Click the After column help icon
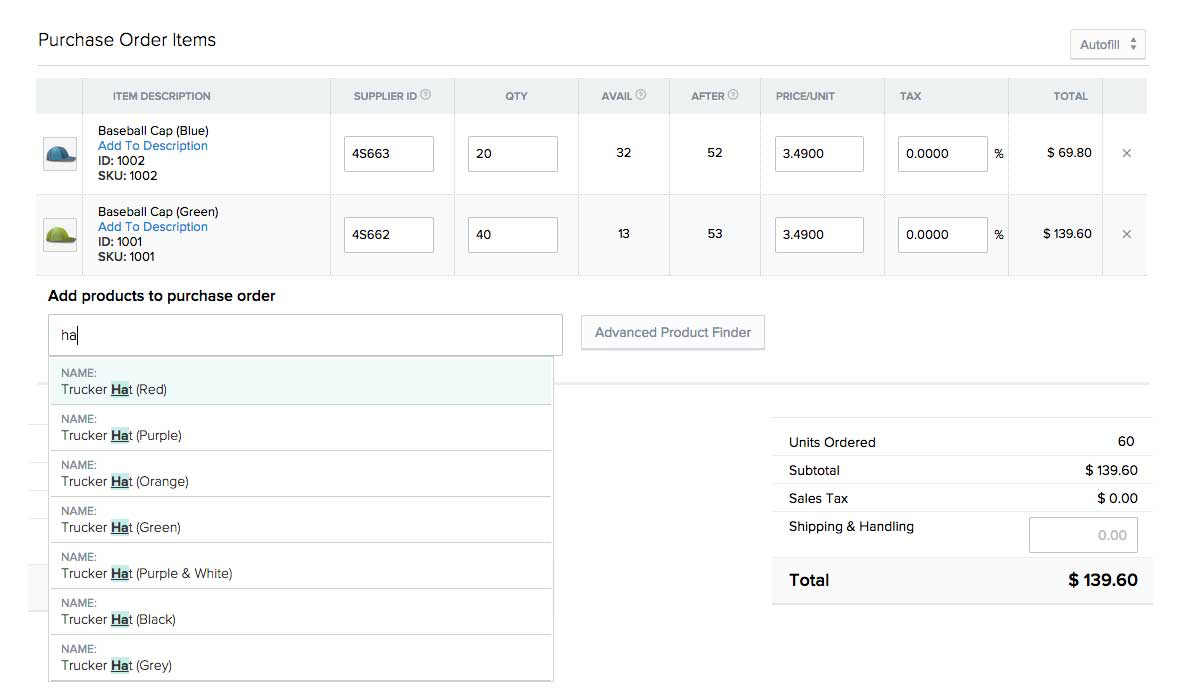 click(733, 95)
